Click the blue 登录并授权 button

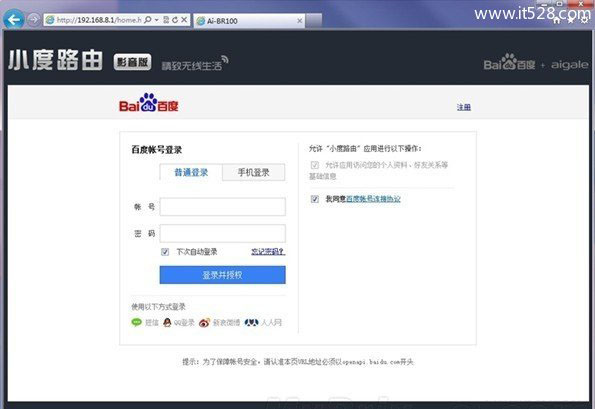click(x=222, y=275)
